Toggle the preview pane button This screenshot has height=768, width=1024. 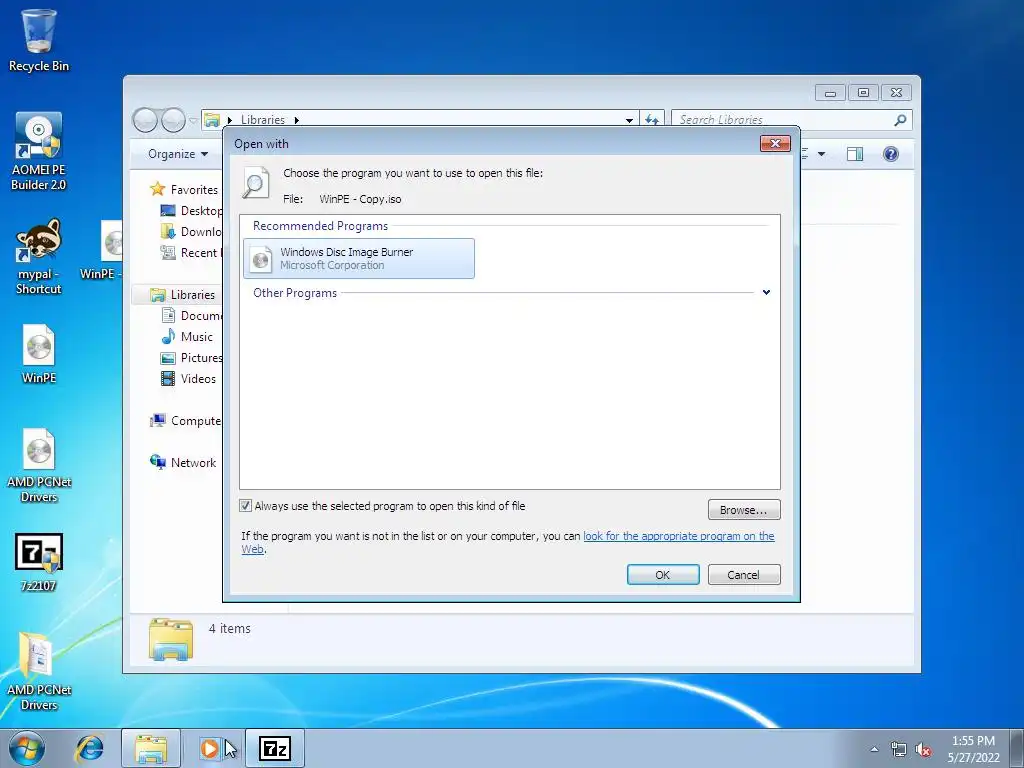[x=855, y=154]
